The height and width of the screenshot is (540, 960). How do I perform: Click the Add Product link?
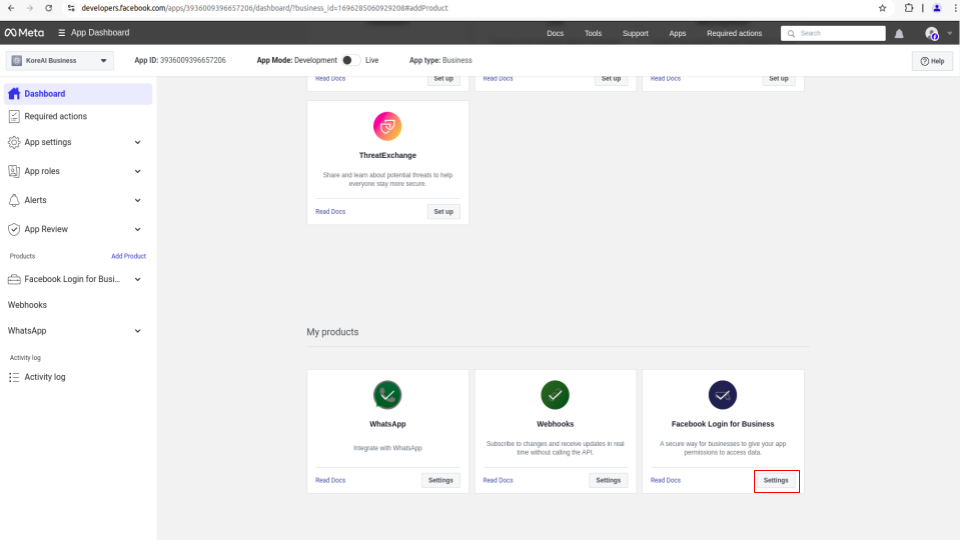coord(128,256)
